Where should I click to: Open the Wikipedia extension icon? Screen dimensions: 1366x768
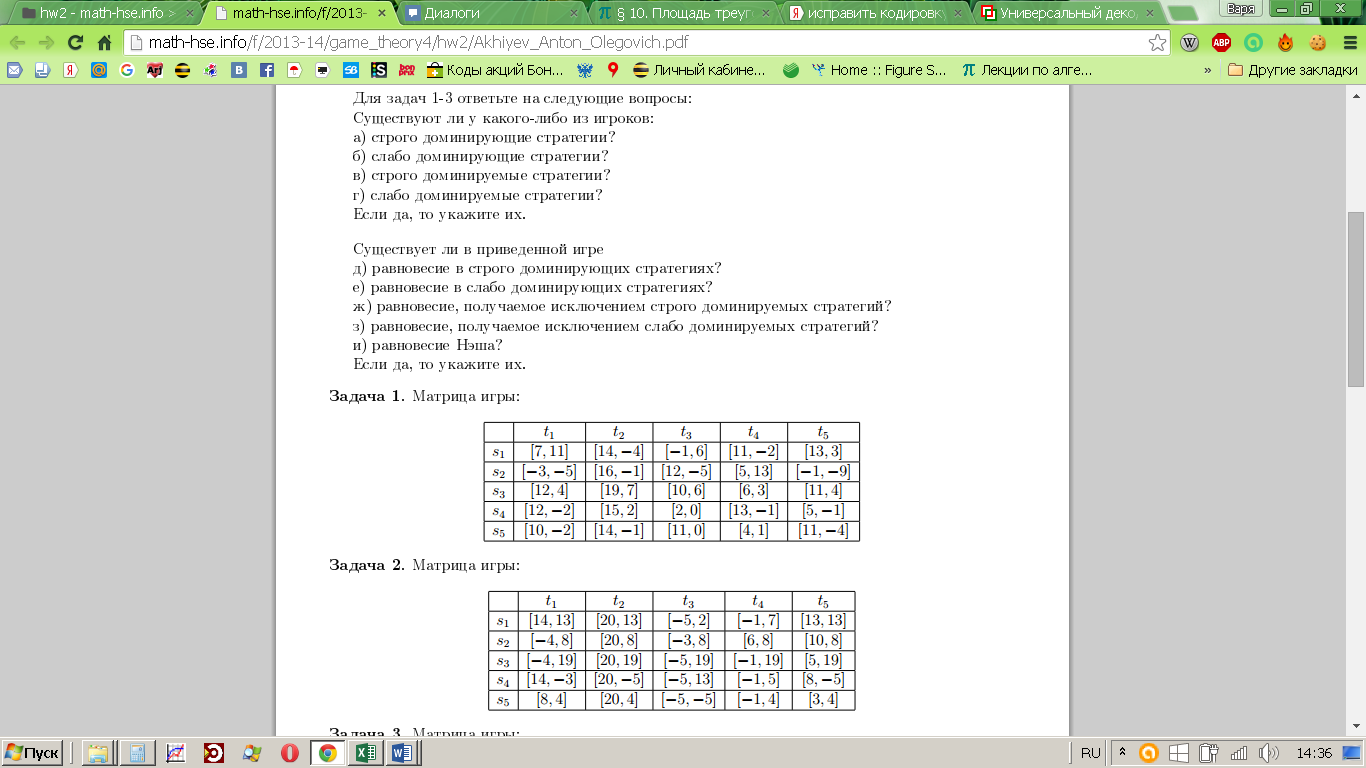coord(1190,43)
